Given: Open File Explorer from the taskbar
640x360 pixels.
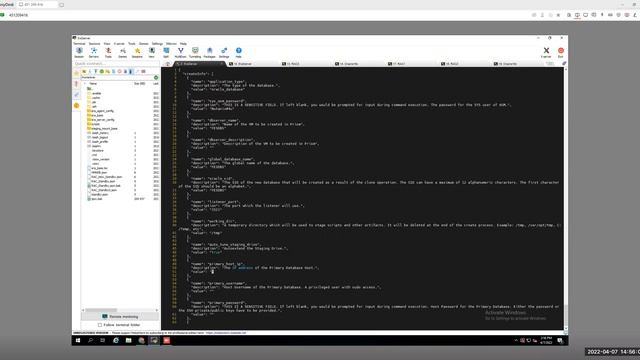Looking at the screenshot, I should pos(129,340).
